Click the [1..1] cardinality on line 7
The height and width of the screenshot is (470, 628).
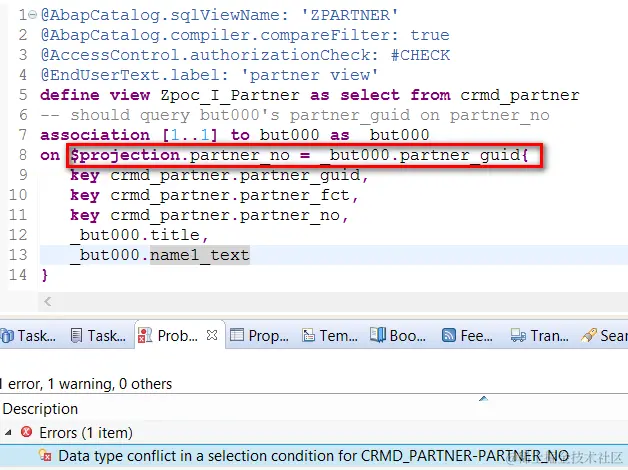pyautogui.click(x=190, y=135)
